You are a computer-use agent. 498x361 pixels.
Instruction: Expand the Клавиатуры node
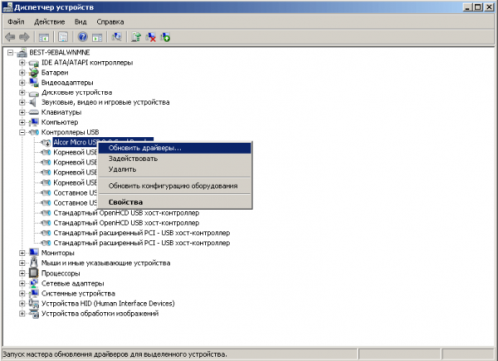point(22,112)
